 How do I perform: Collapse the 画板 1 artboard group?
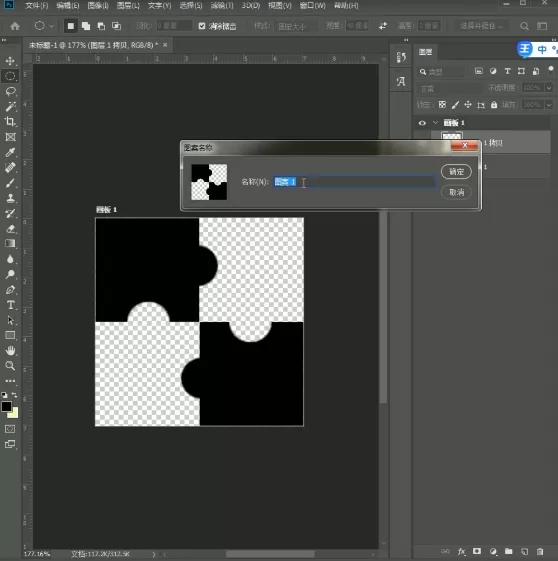[x=435, y=123]
